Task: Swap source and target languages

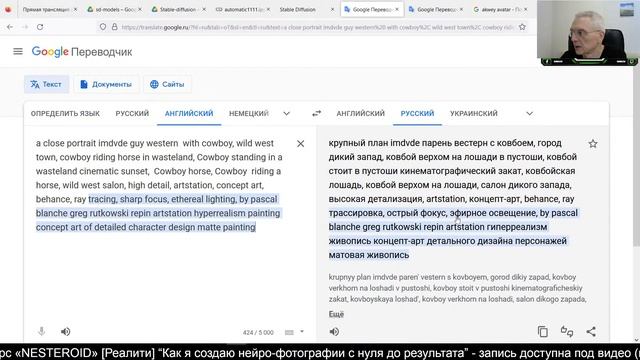Action: 316,113
